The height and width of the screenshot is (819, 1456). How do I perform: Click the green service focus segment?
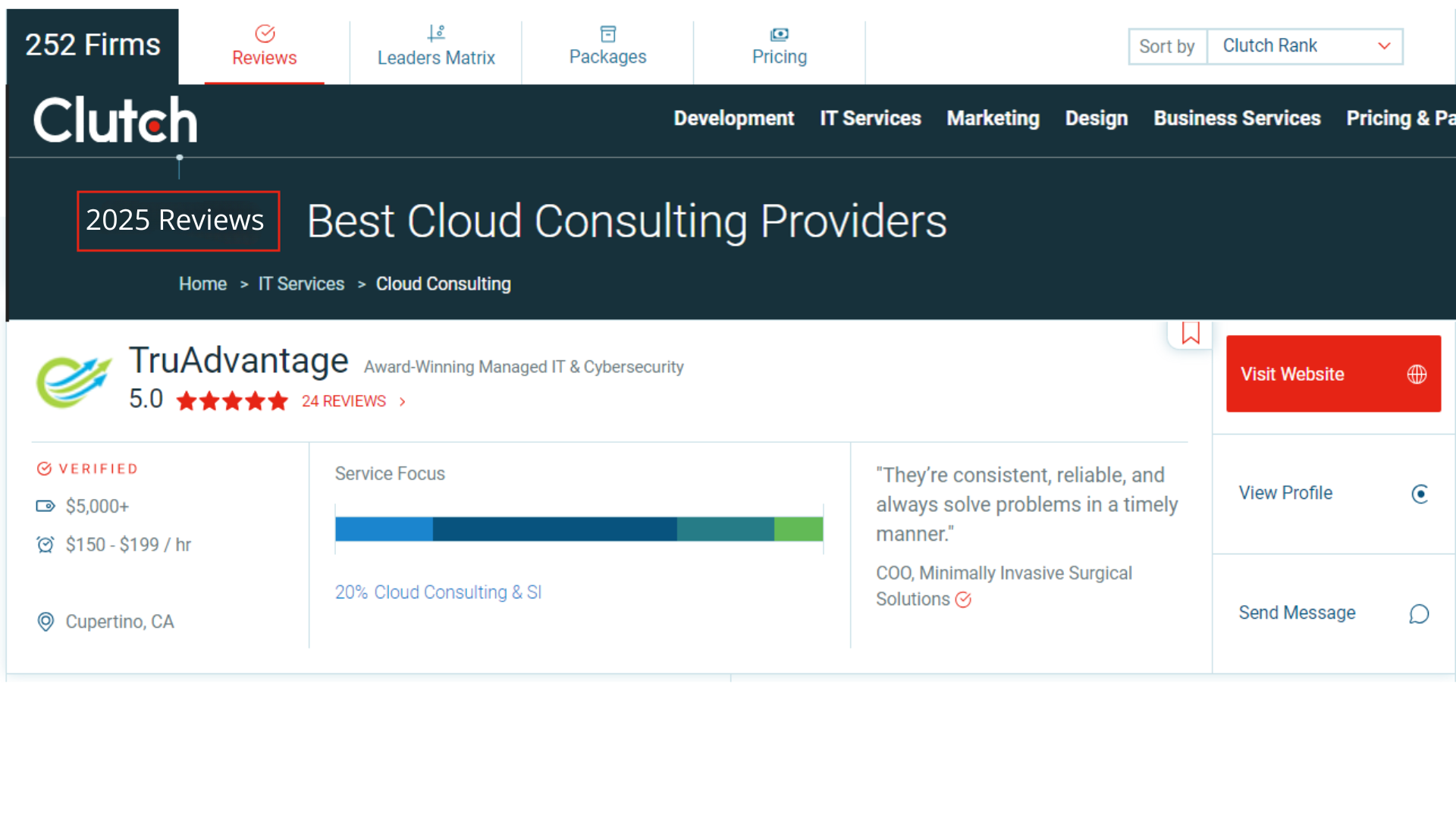(x=799, y=529)
